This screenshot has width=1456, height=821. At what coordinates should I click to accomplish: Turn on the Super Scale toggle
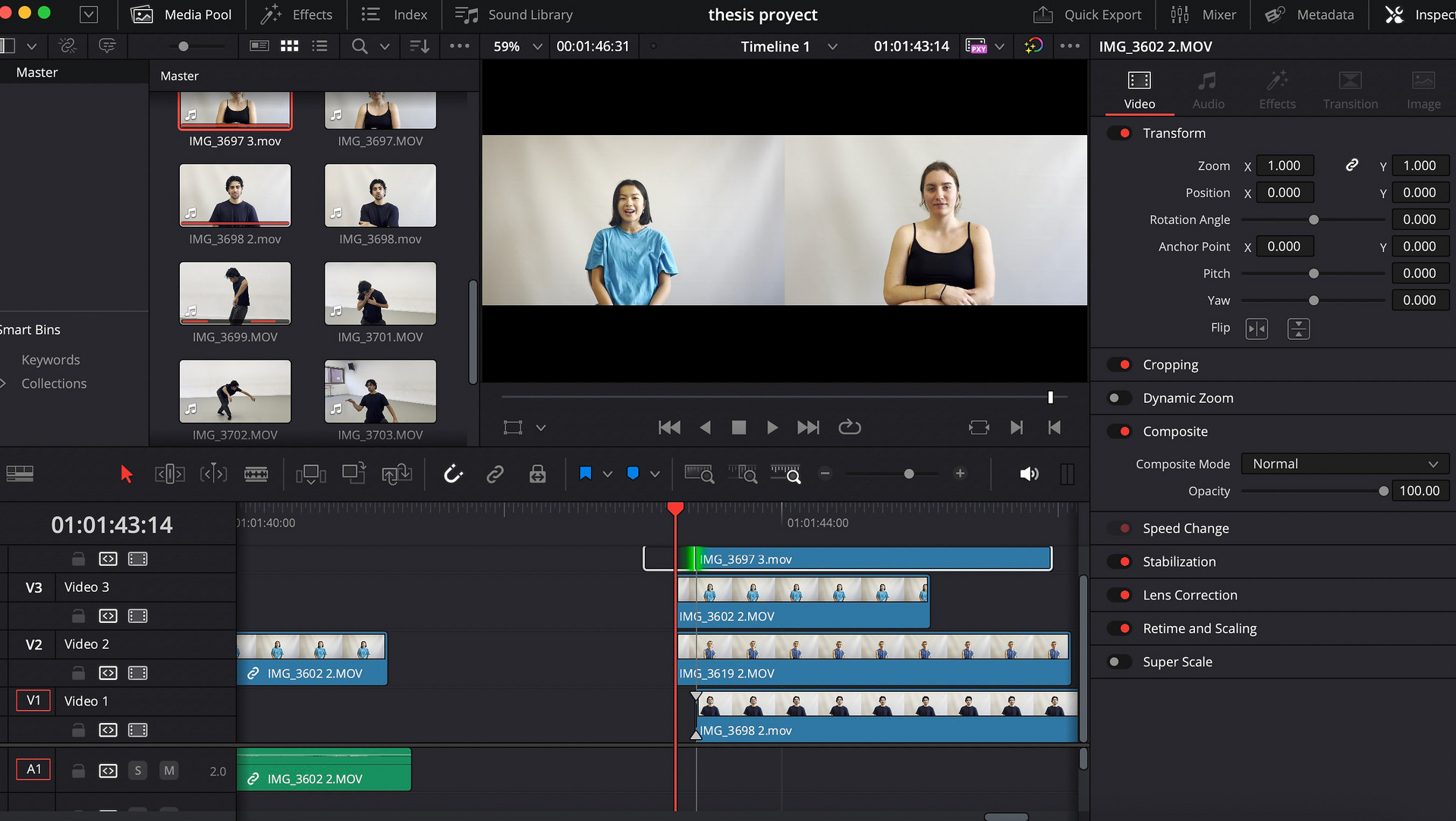click(1118, 662)
